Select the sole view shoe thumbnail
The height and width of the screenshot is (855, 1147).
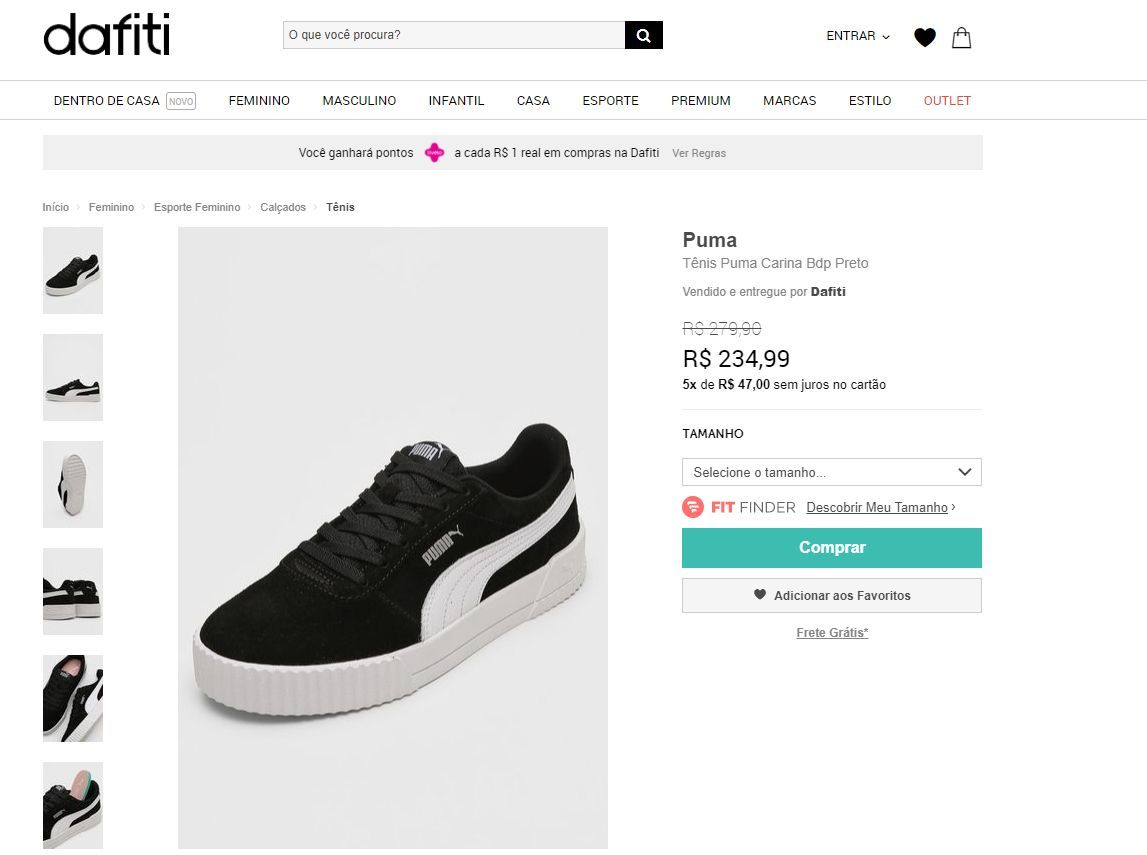click(72, 484)
